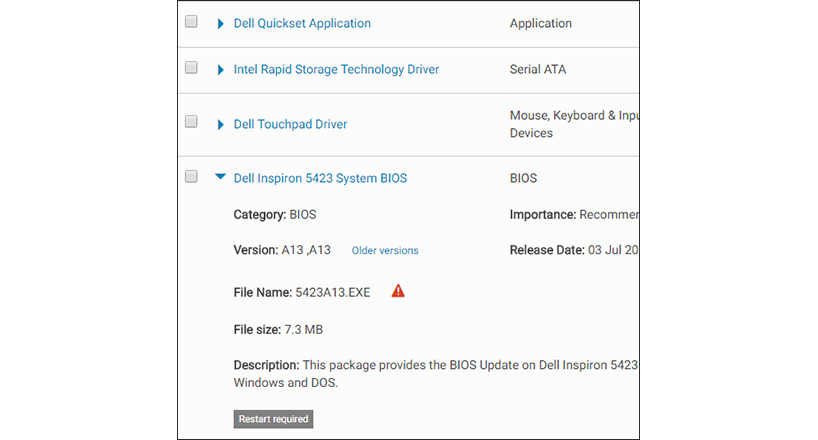Open the Dell Quickset Application link
The image size is (818, 440).
click(x=302, y=23)
